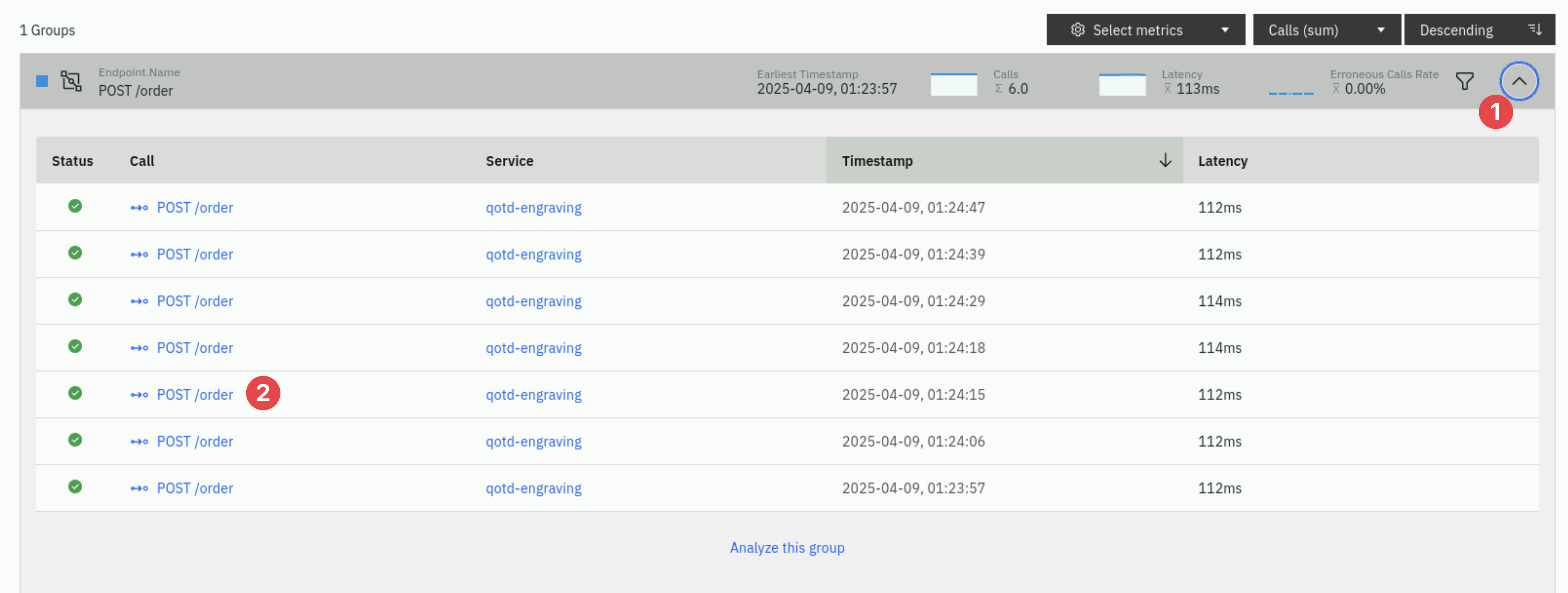
Task: Click the endpoint group icon beside Endpoint.Name
Action: click(71, 81)
